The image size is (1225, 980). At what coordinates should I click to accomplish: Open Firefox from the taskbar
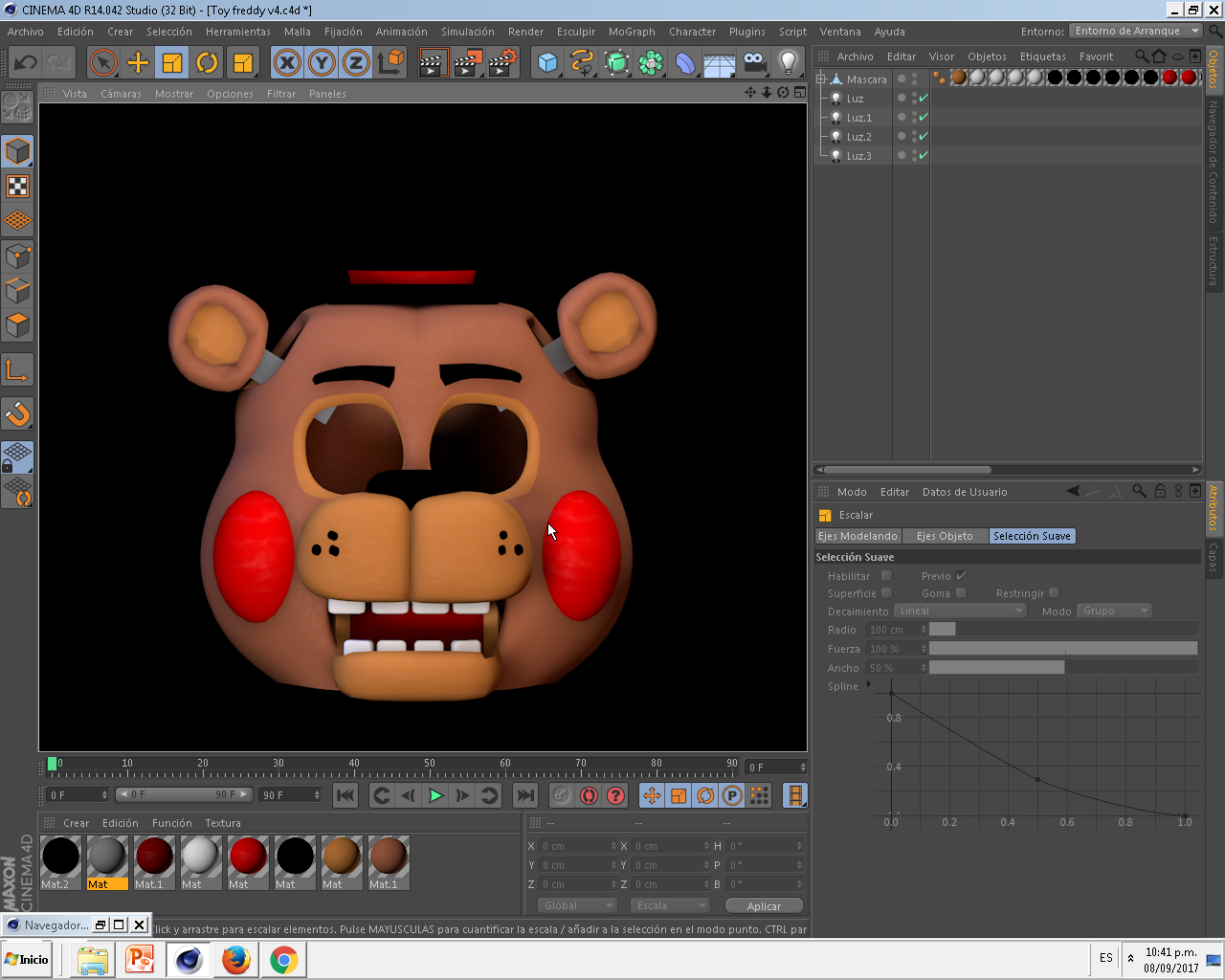coord(235,959)
